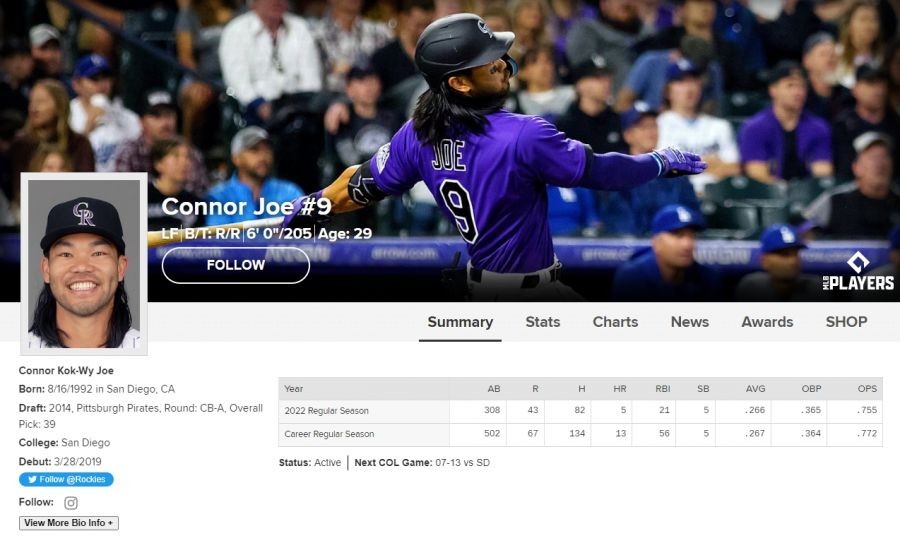The height and width of the screenshot is (543, 900).
Task: Click the career AB value 502
Action: tap(492, 433)
